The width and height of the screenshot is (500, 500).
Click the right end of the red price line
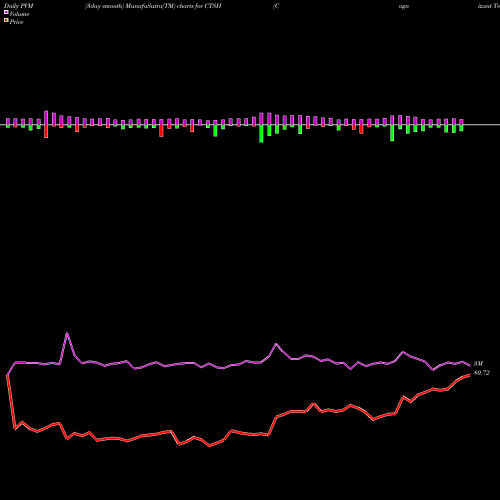(x=470, y=375)
